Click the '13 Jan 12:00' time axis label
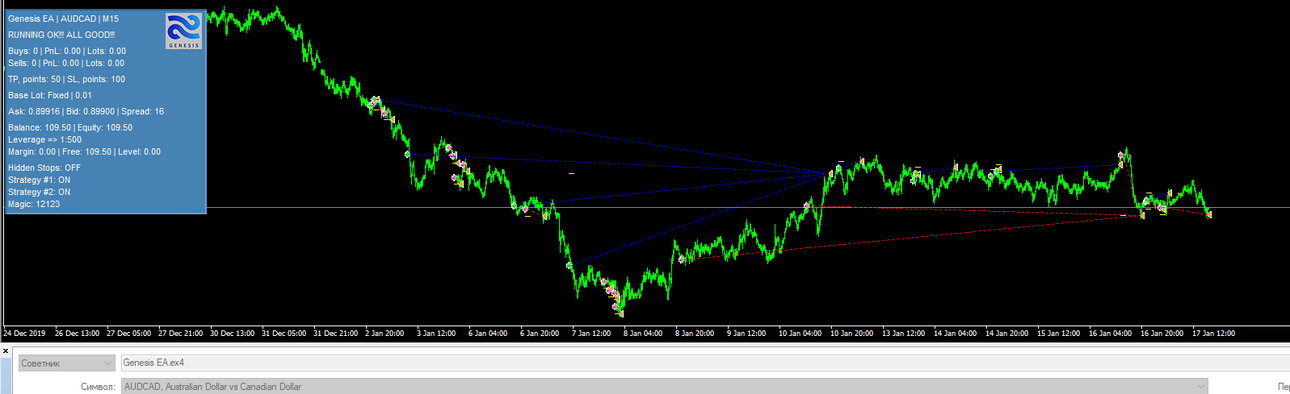 (902, 333)
